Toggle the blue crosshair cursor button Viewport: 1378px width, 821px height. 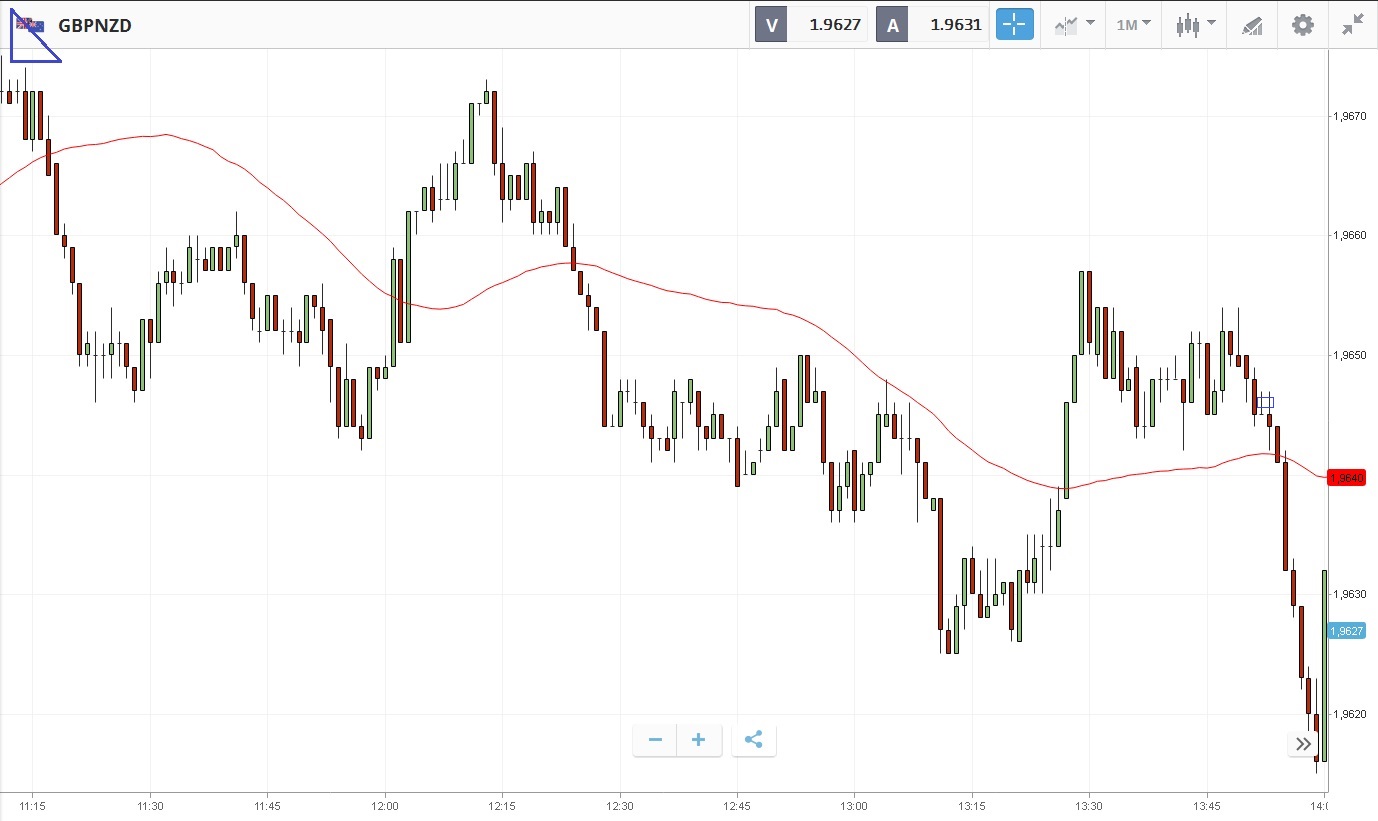[x=1014, y=25]
